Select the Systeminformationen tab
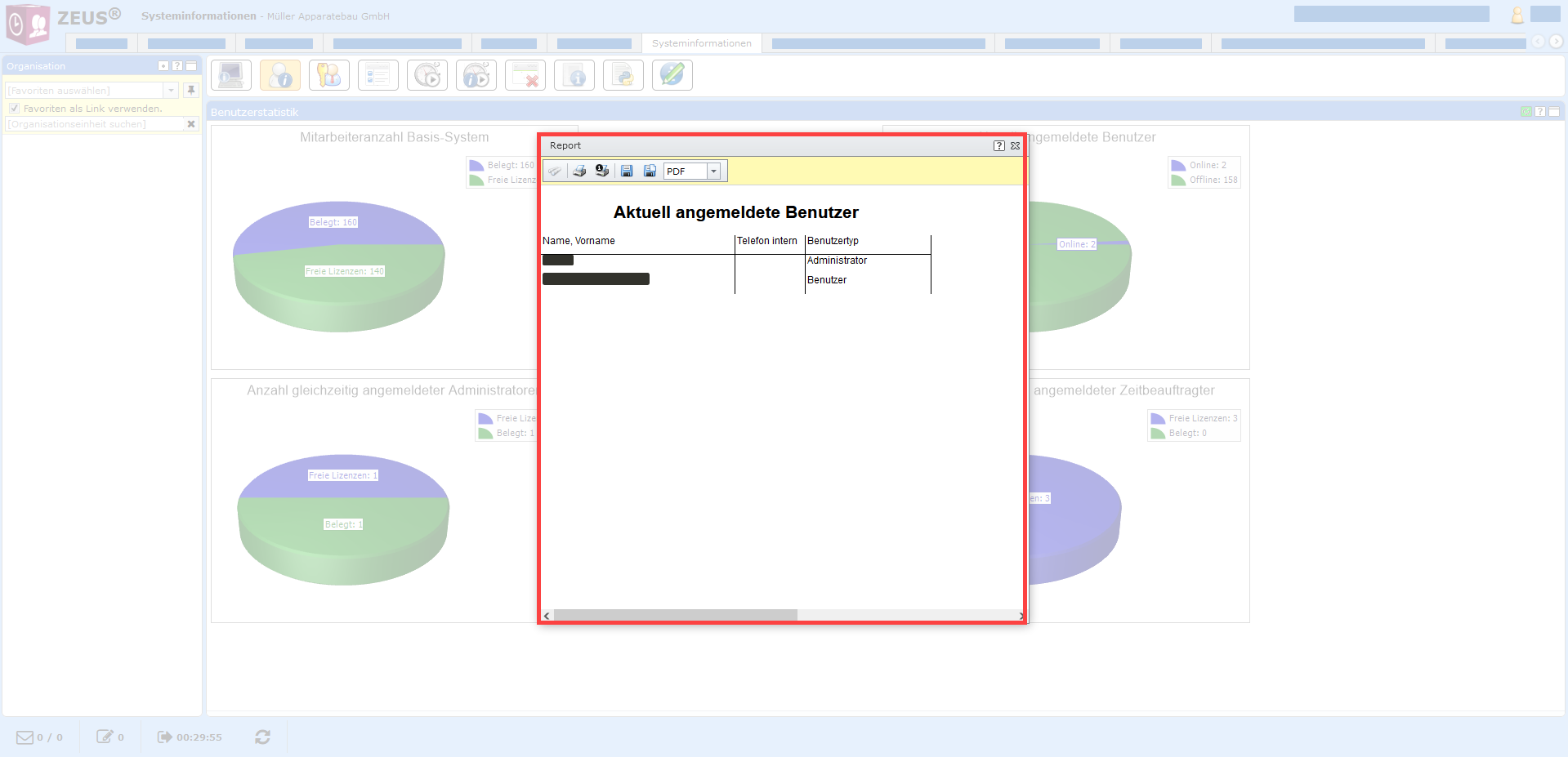The width and height of the screenshot is (1568, 757). (x=701, y=43)
